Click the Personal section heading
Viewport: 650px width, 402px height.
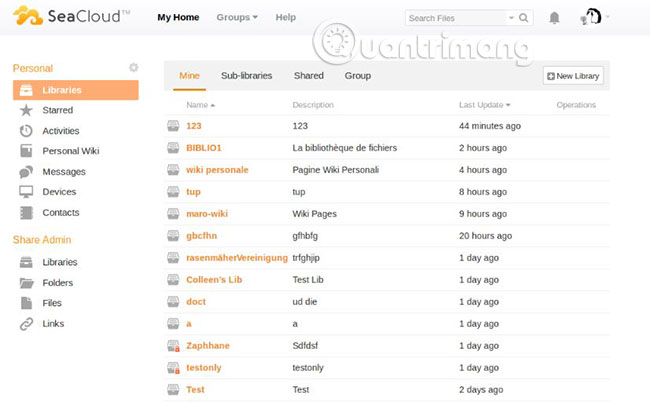pos(33,68)
